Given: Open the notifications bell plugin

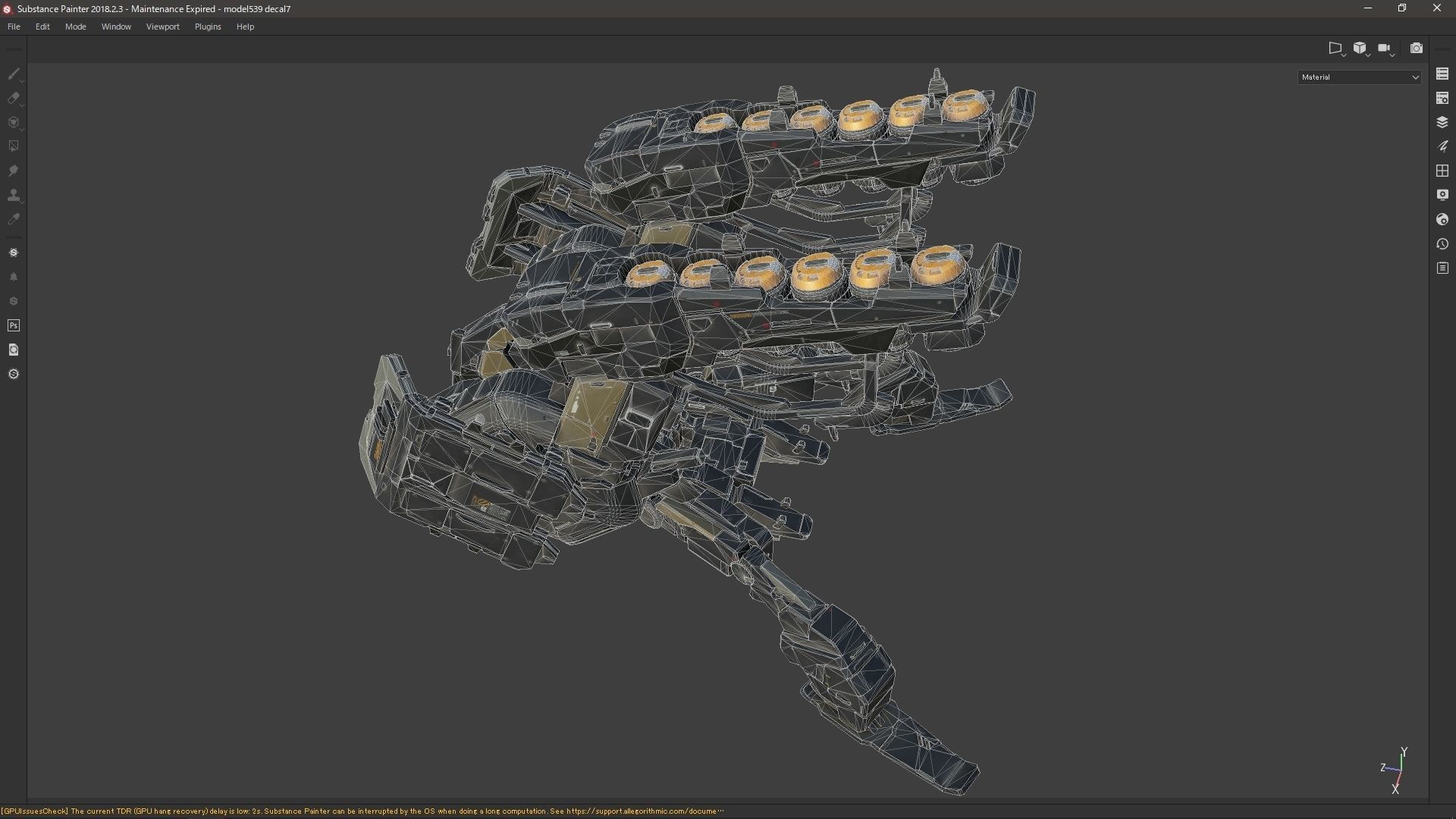Looking at the screenshot, I should click(x=14, y=277).
